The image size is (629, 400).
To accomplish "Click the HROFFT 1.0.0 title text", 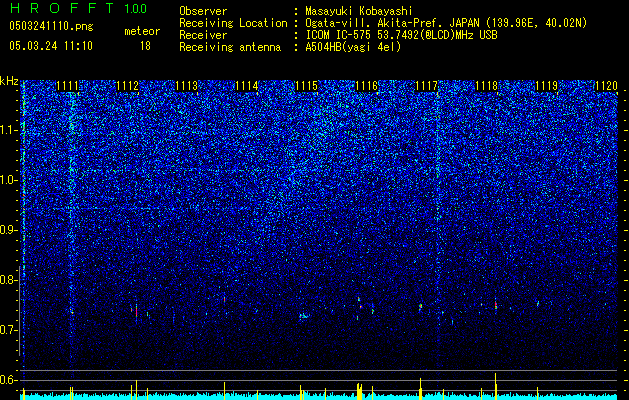I will point(78,8).
